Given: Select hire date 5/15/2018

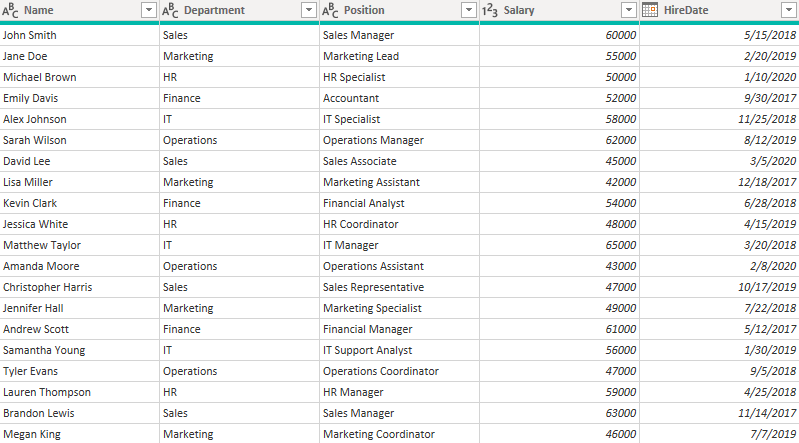Looking at the screenshot, I should click(x=720, y=35).
